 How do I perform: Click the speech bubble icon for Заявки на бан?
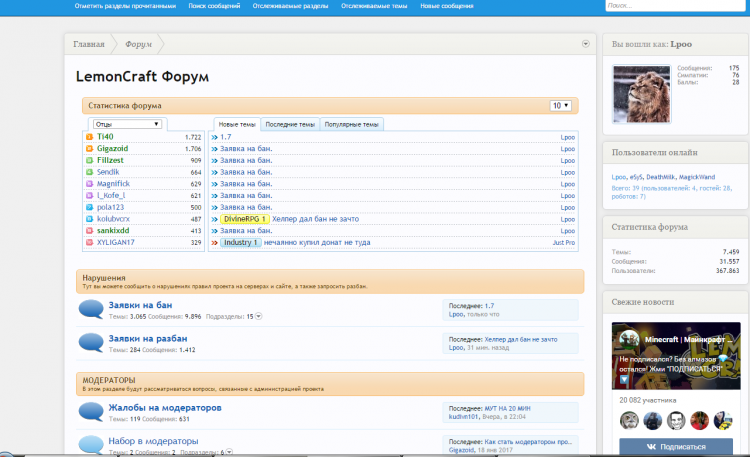[91, 309]
